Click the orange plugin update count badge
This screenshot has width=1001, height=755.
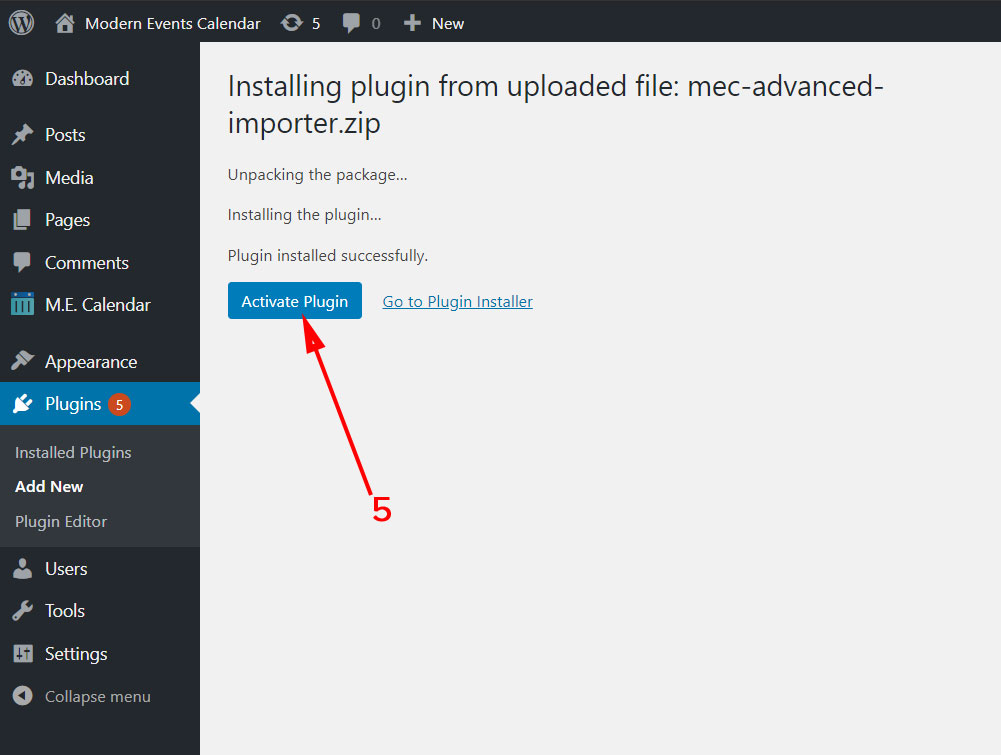tap(119, 405)
